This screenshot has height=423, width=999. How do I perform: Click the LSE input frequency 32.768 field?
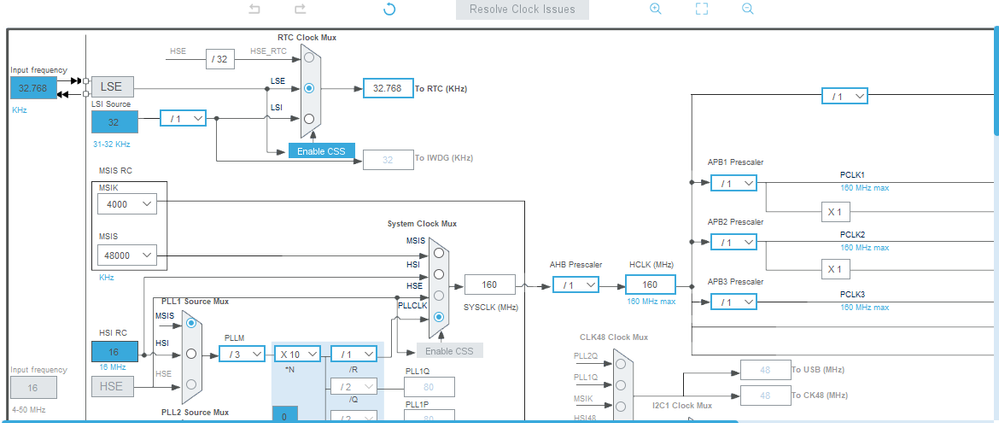[x=34, y=88]
